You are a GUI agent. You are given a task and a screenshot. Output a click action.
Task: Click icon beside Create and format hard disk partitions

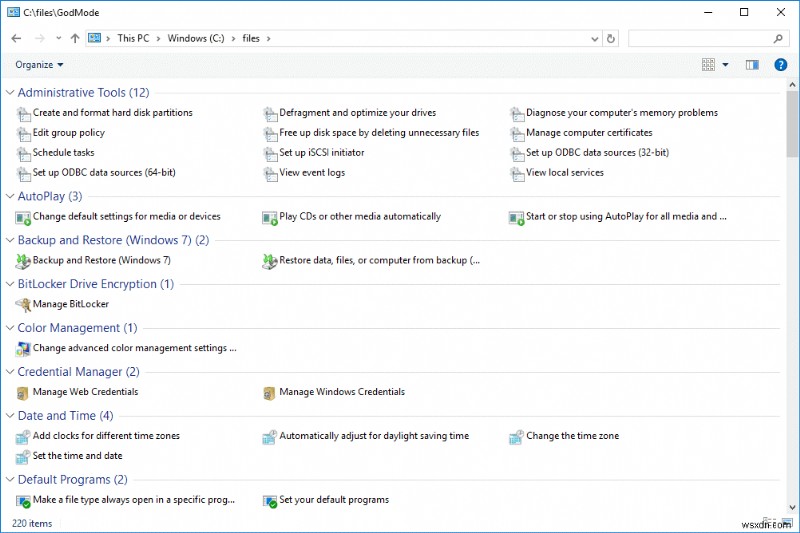pos(23,114)
